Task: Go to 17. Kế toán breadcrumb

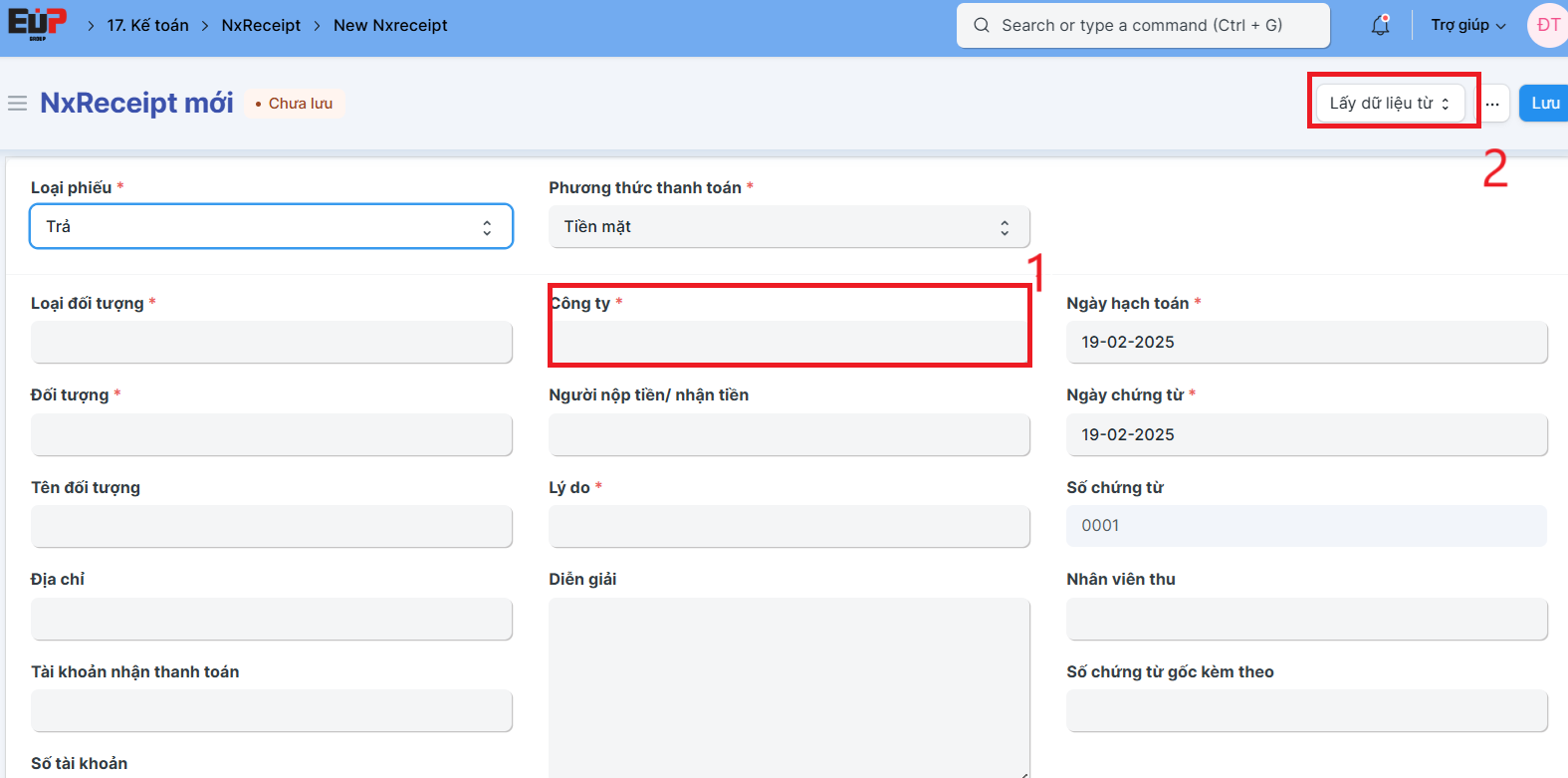Action: tap(147, 26)
